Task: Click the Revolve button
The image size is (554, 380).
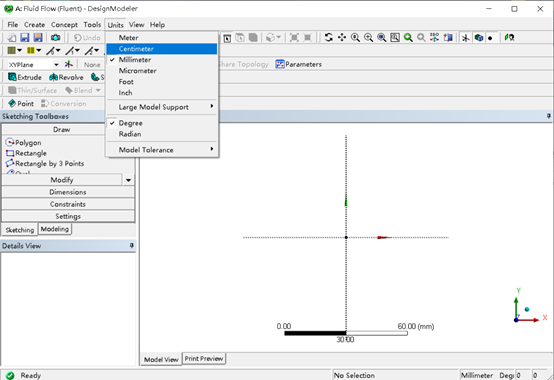Action: (x=66, y=77)
